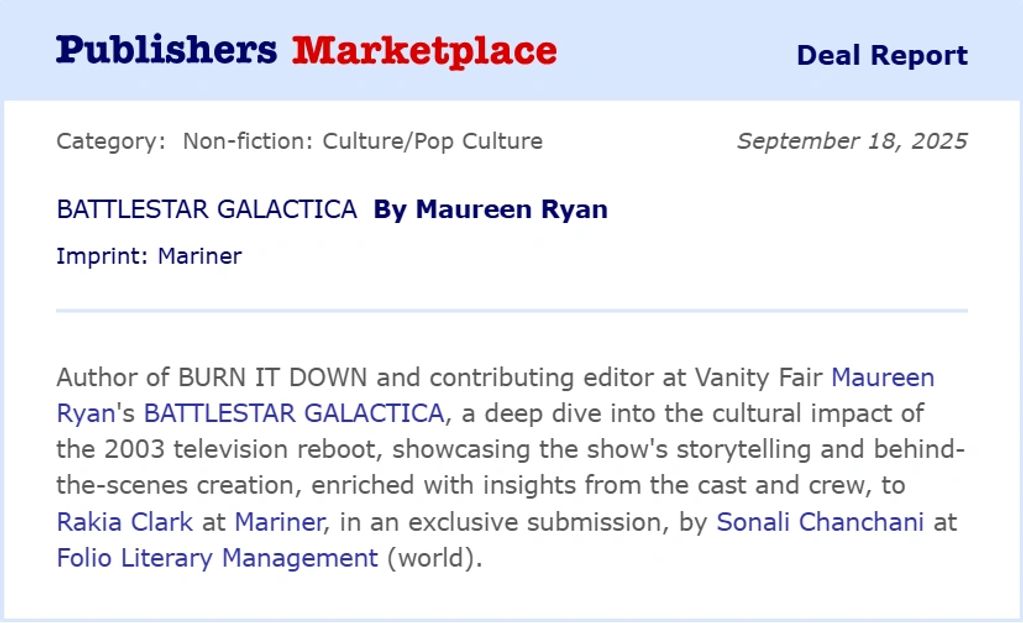The image size is (1023, 623).
Task: Open the BATTLESTAR GALACTICA title heading
Action: [x=207, y=209]
